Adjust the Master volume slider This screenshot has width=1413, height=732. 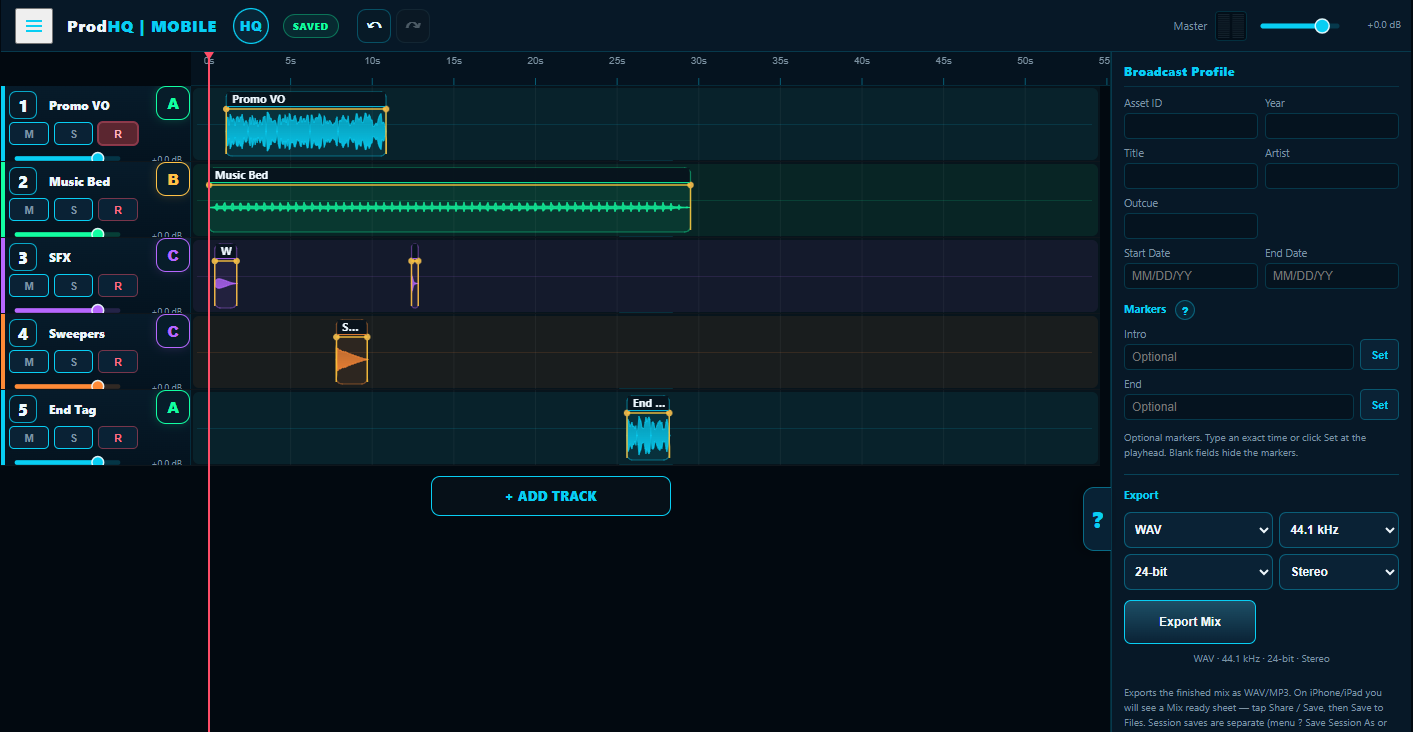tap(1300, 26)
